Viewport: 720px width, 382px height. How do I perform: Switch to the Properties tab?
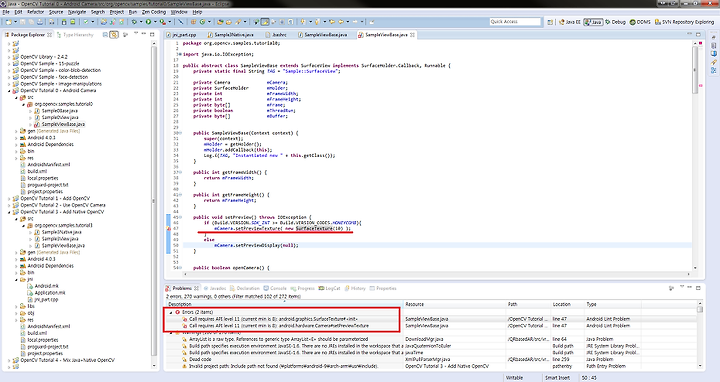click(x=383, y=288)
